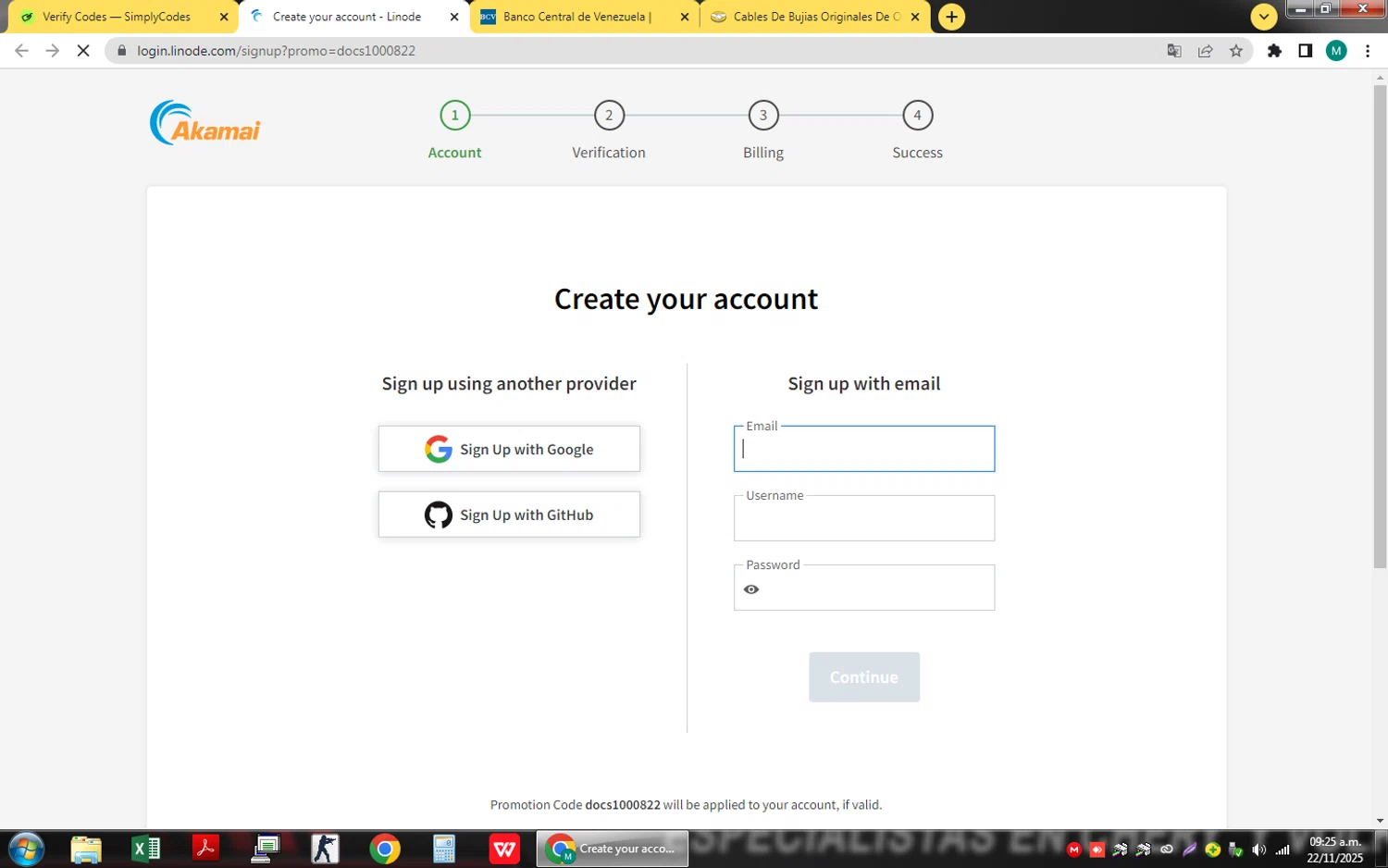Open the Chrome three-dot menu
The image size is (1388, 868).
tap(1367, 51)
